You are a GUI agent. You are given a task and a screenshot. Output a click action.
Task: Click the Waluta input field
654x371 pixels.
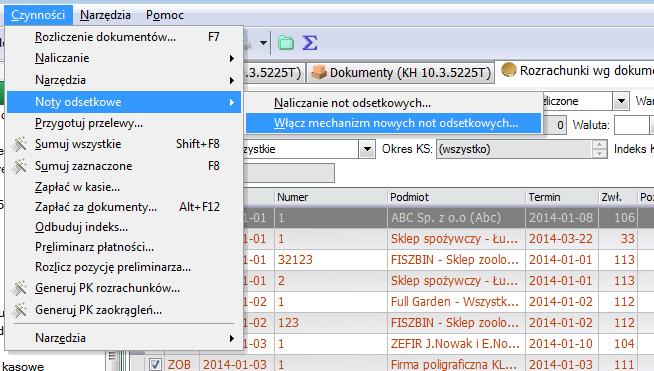coord(632,125)
